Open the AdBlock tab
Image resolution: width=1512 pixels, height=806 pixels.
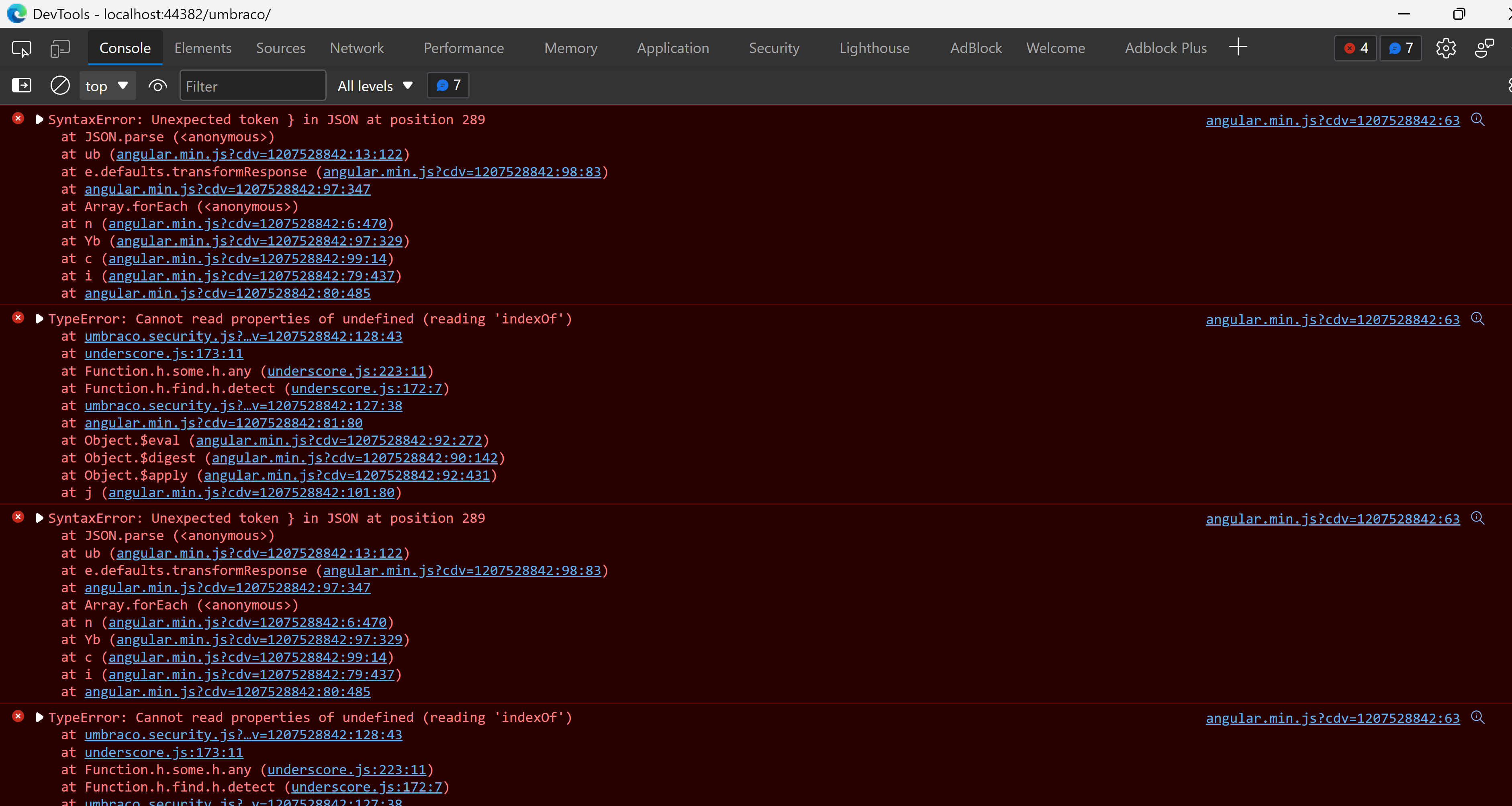(x=975, y=48)
